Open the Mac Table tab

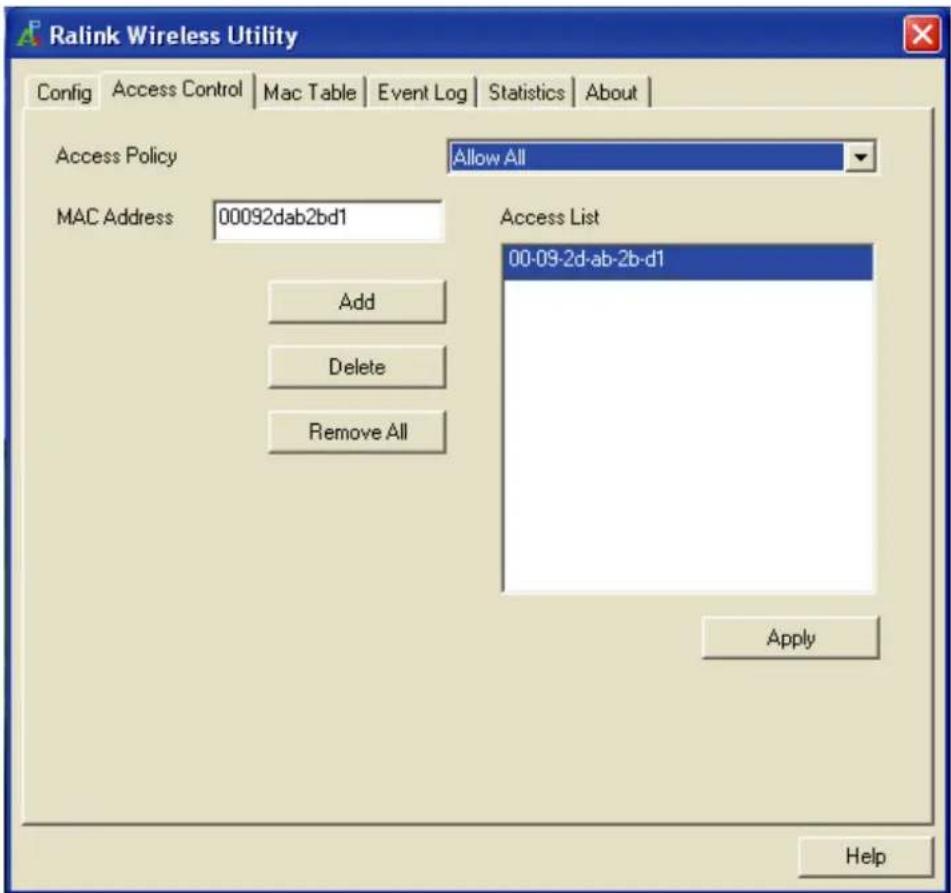pyautogui.click(x=310, y=93)
